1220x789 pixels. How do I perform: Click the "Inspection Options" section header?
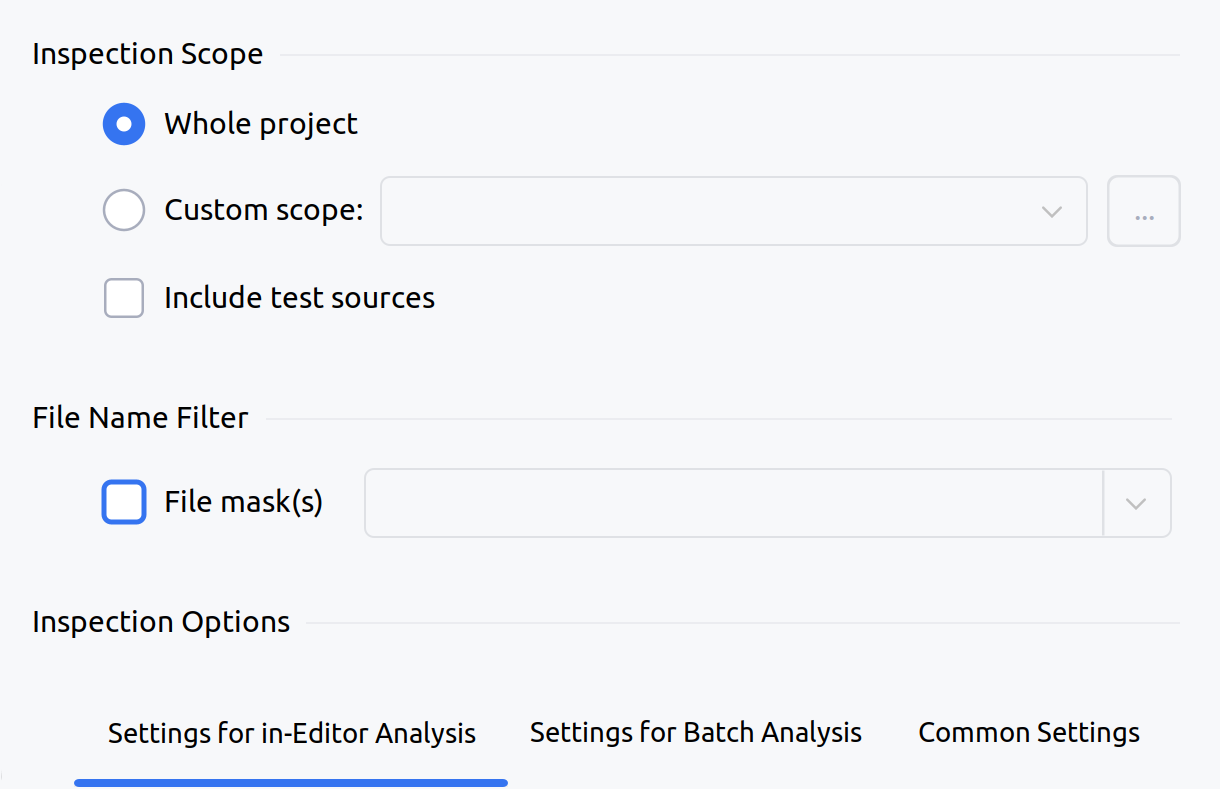tap(160, 621)
